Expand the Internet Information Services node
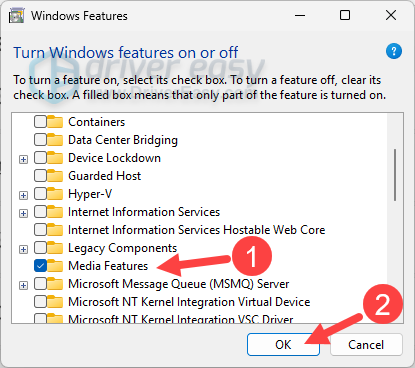 click(23, 213)
